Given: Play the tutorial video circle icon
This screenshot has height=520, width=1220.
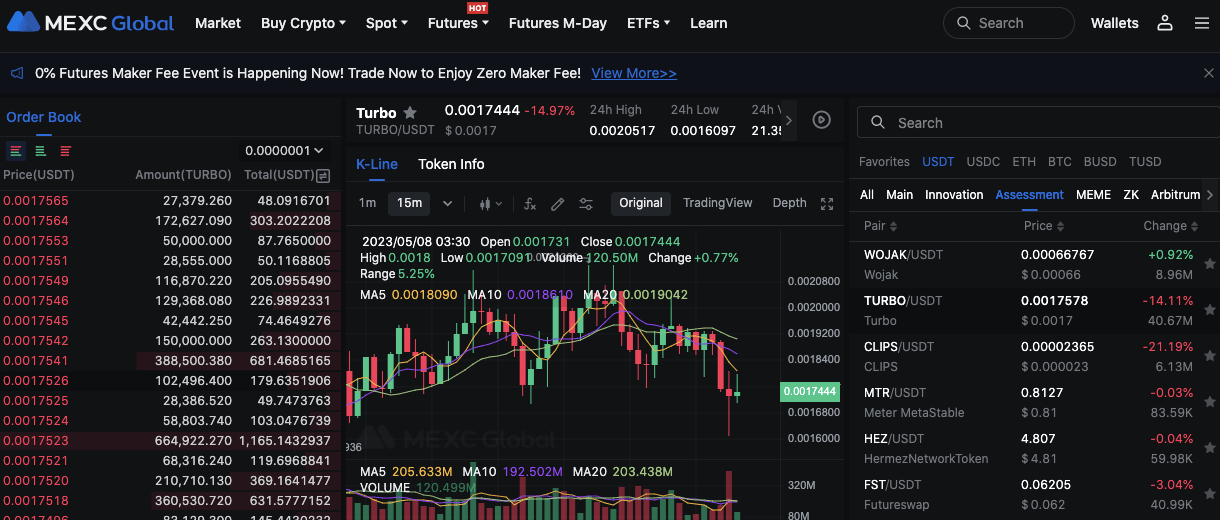Looking at the screenshot, I should (x=821, y=120).
